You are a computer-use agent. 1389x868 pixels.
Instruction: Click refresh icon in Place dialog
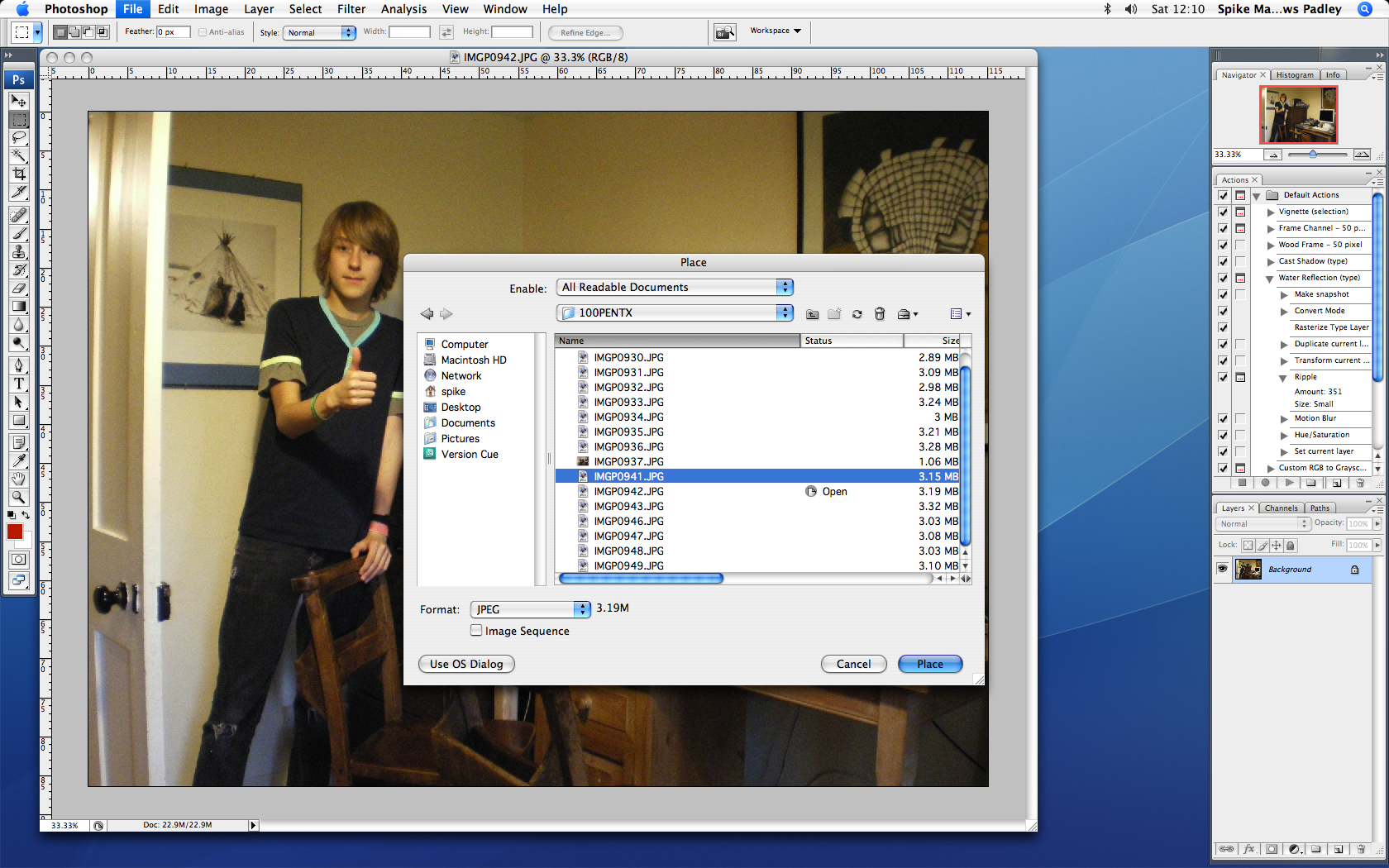pyautogui.click(x=857, y=314)
